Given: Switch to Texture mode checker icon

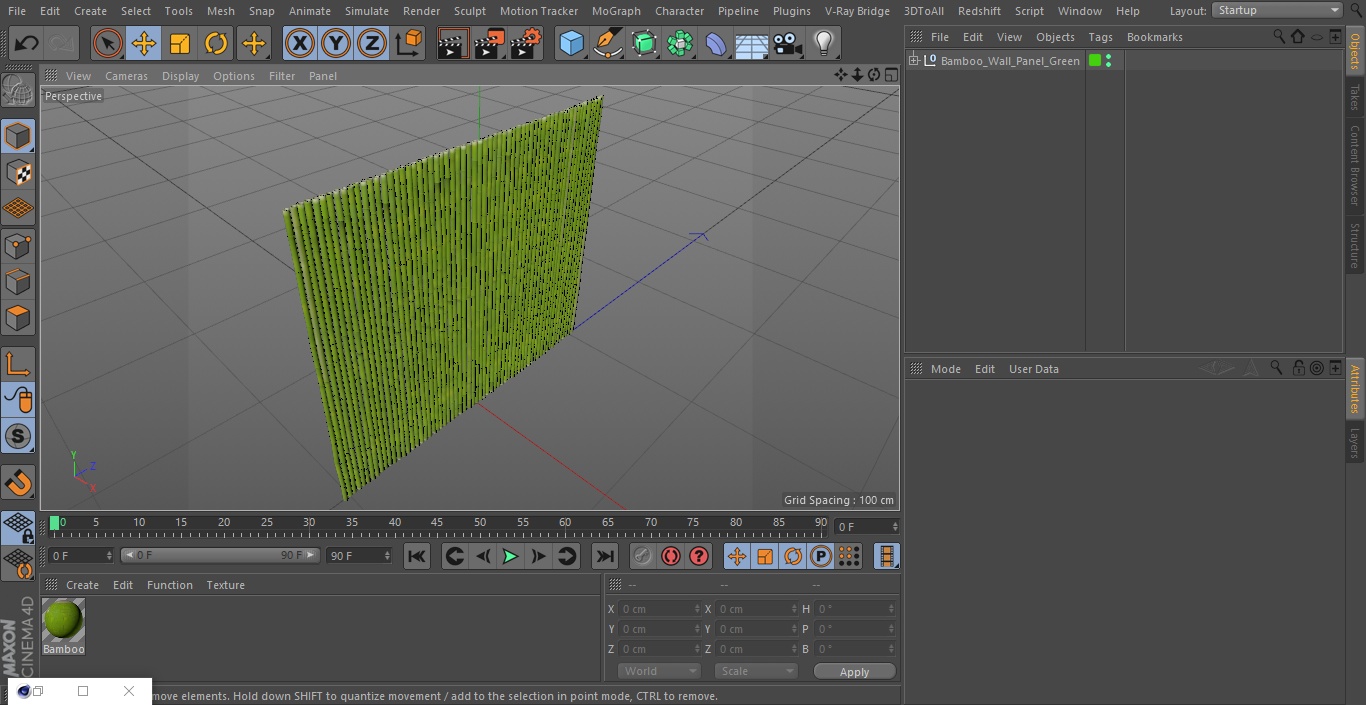Looking at the screenshot, I should [x=18, y=173].
